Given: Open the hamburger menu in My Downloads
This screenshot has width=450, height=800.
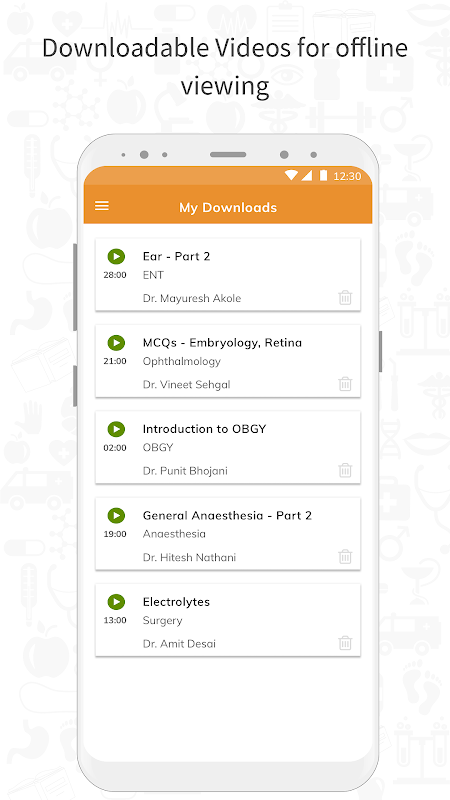Looking at the screenshot, I should pos(102,206).
